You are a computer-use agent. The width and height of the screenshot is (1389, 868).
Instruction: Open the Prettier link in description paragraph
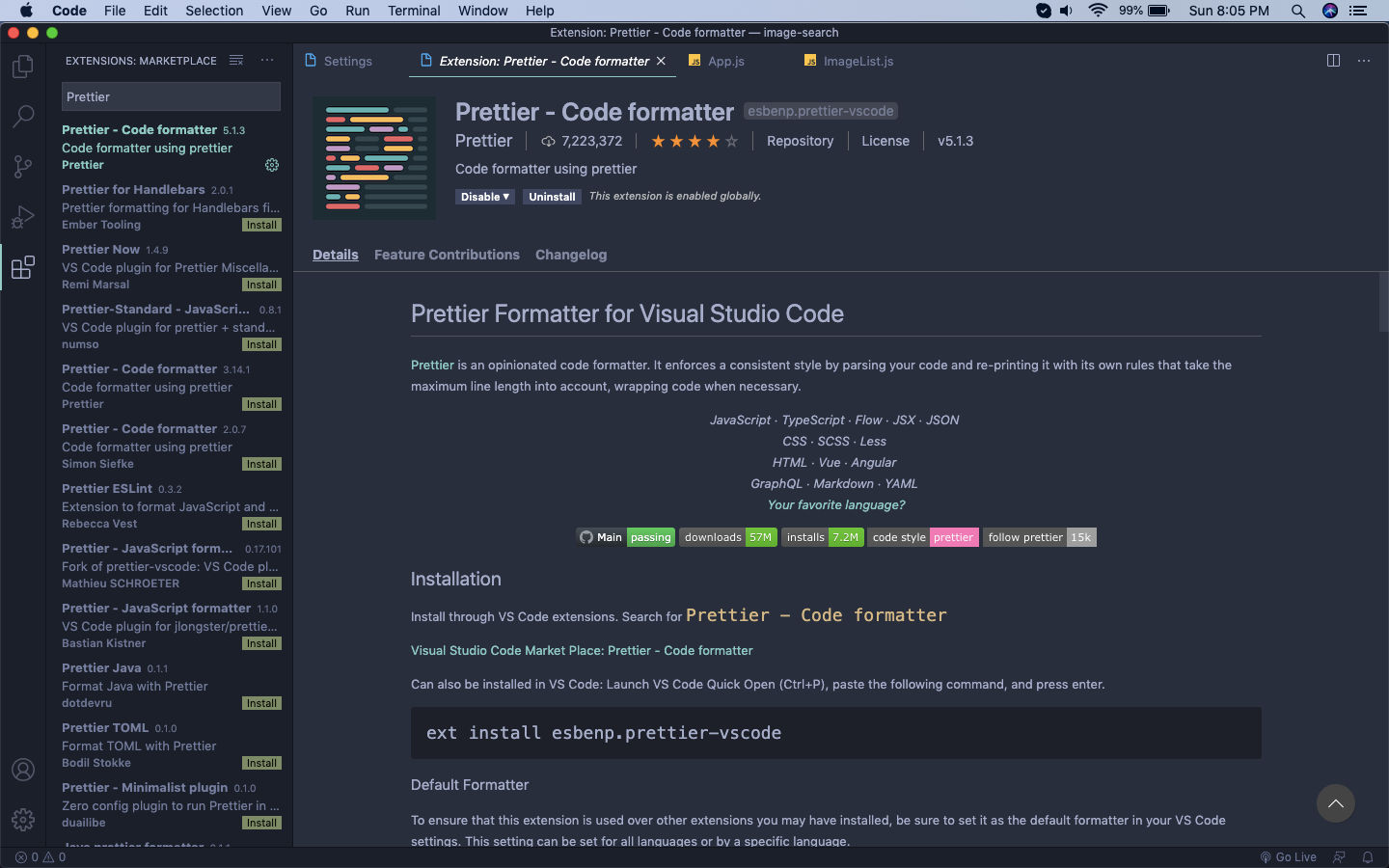click(432, 365)
